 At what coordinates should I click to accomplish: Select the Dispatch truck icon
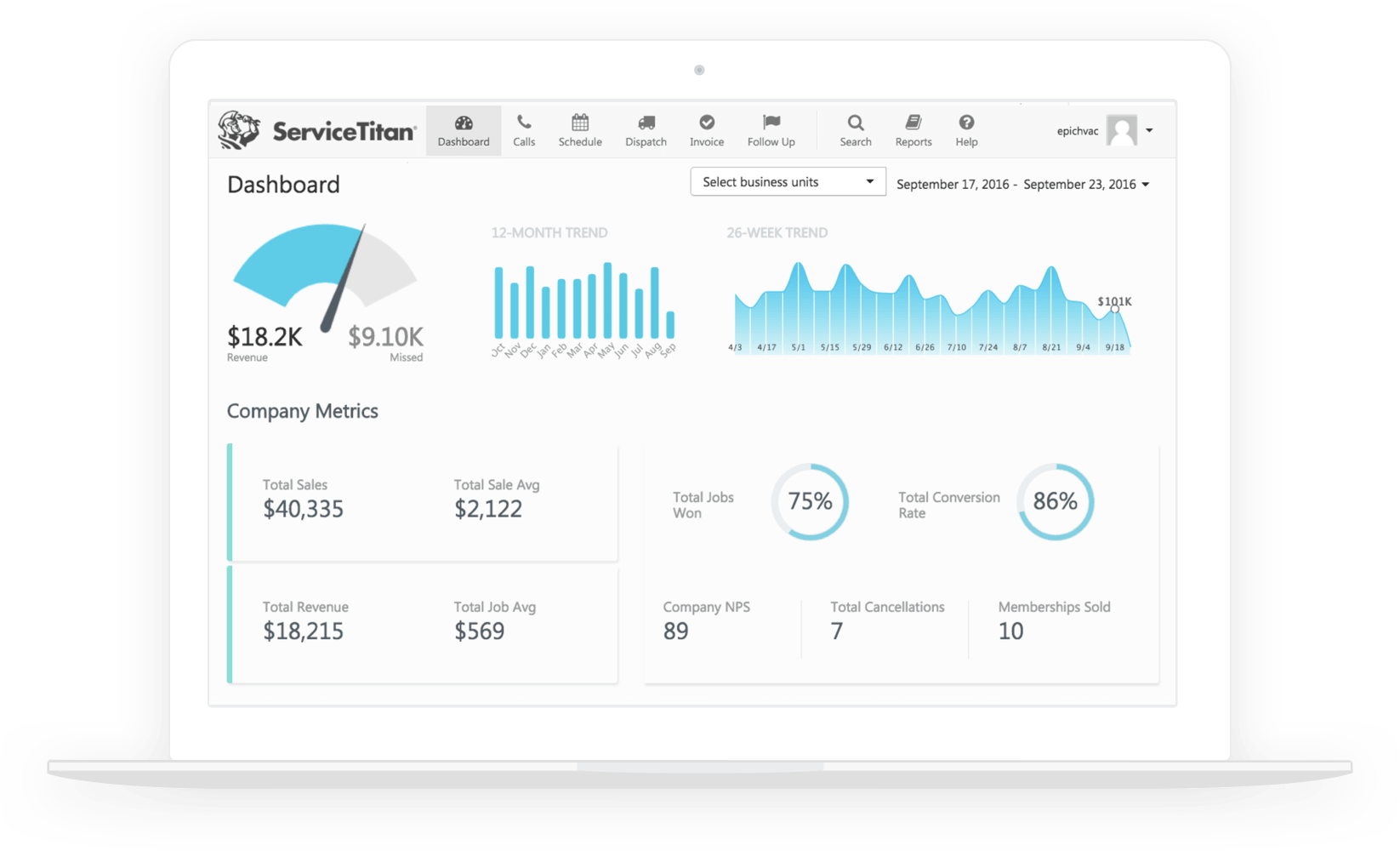[646, 123]
